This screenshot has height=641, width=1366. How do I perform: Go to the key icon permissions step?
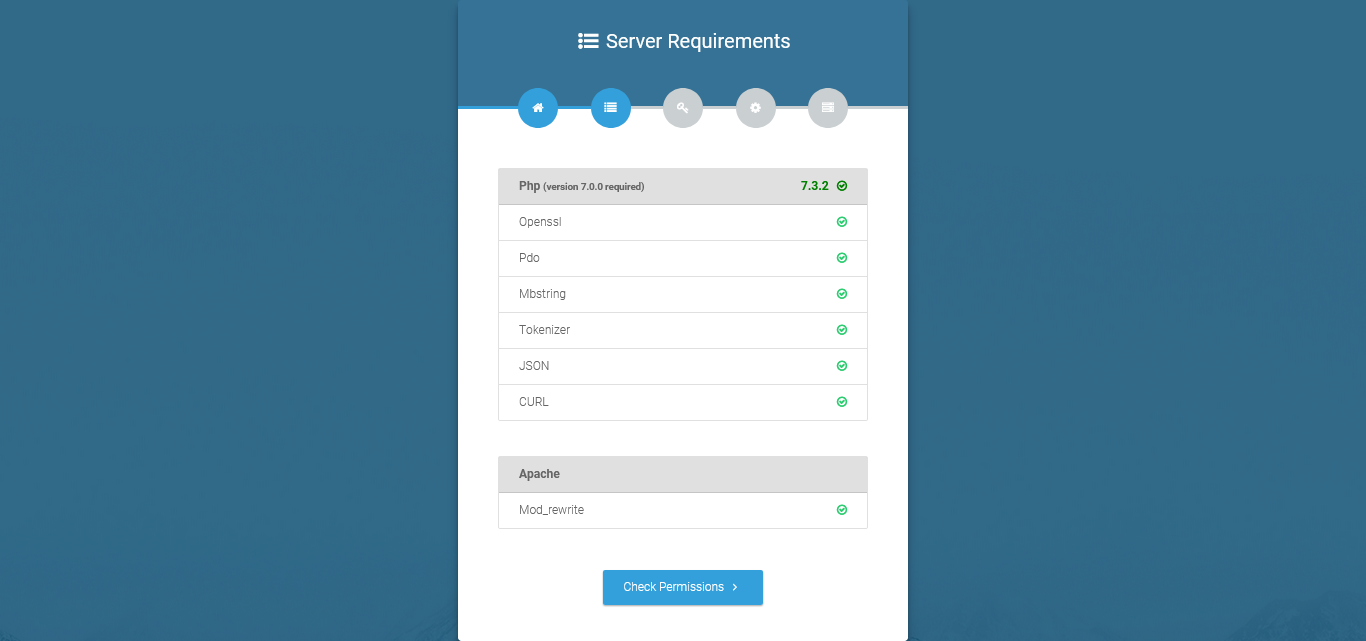(x=683, y=108)
